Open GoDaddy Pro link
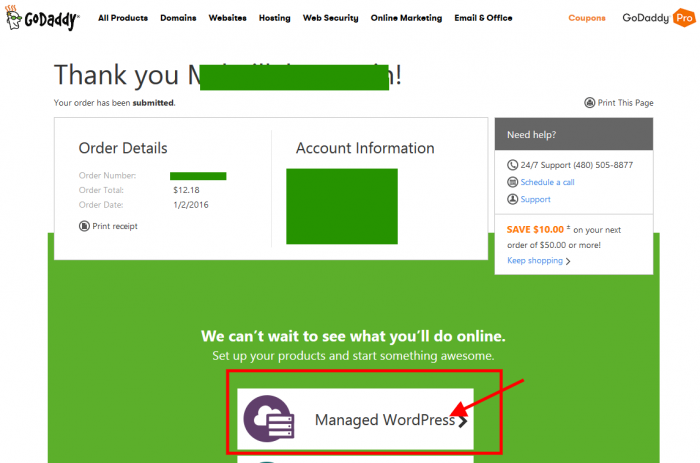 click(x=659, y=18)
